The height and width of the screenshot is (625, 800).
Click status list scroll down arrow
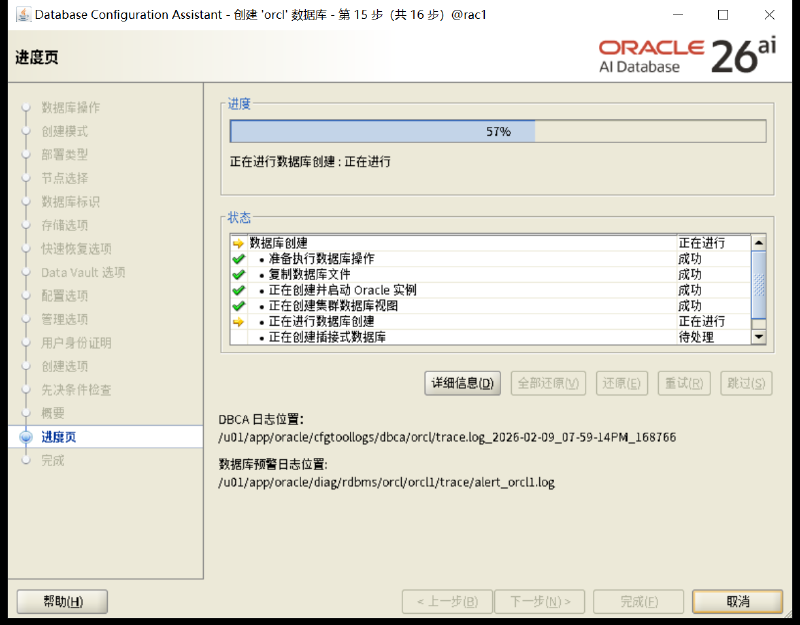click(x=759, y=337)
